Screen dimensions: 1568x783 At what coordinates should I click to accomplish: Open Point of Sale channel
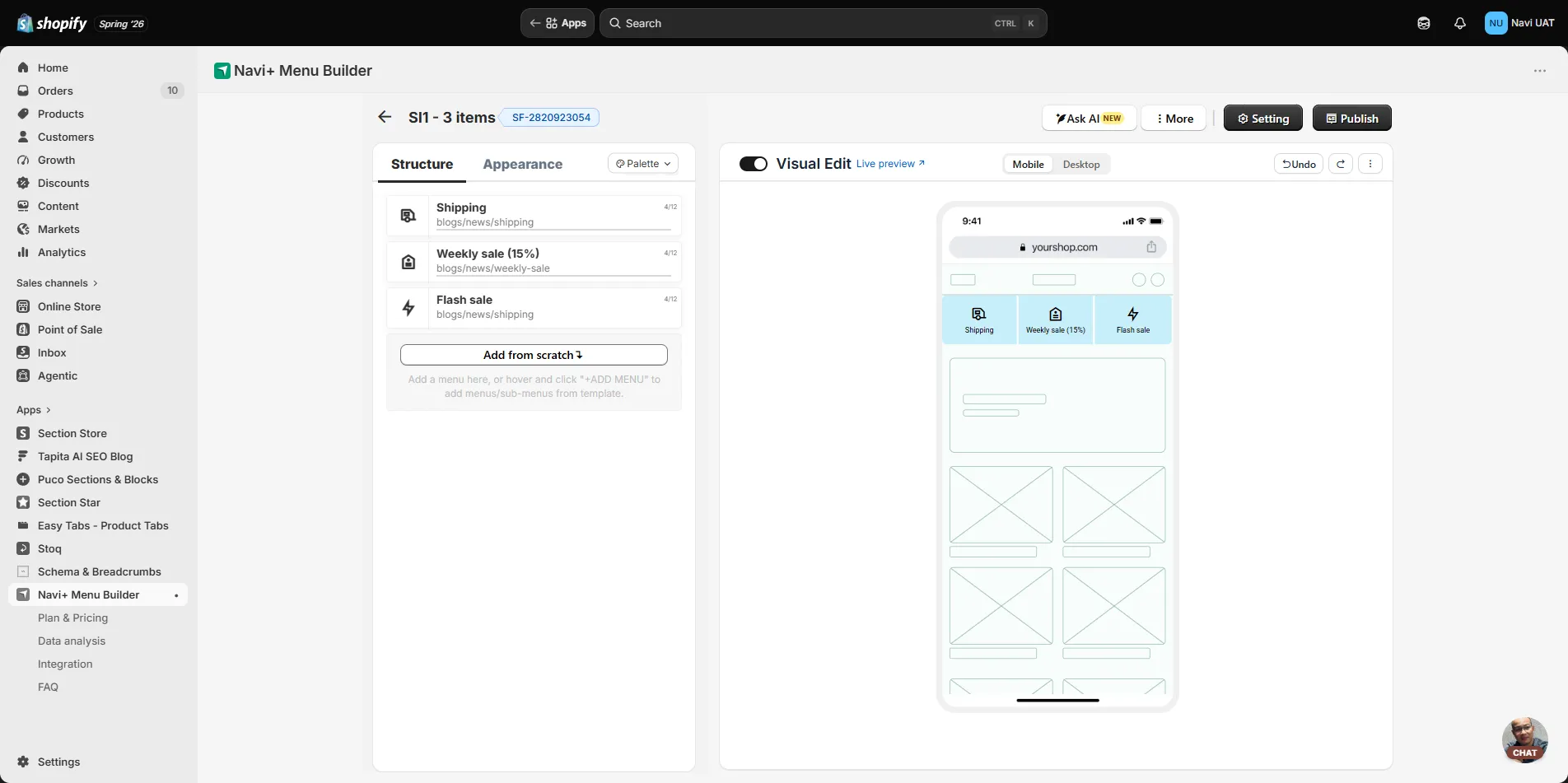click(70, 329)
